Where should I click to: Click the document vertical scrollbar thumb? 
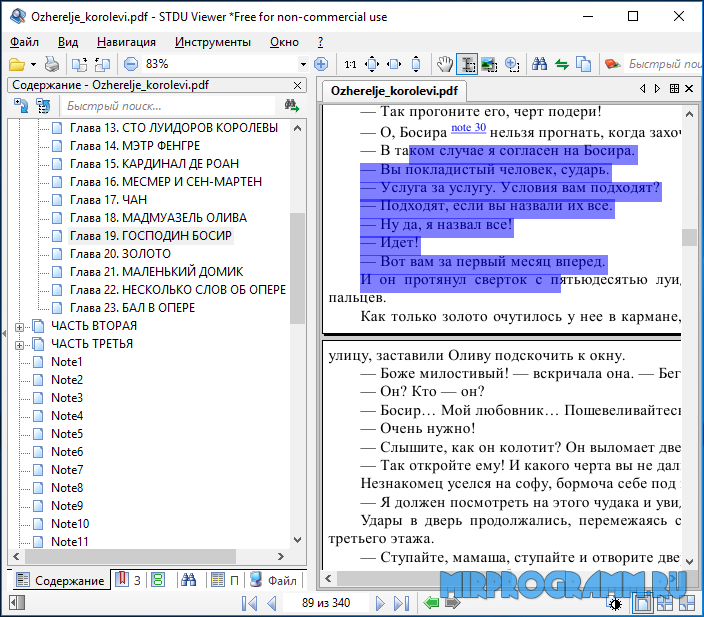tap(689, 237)
